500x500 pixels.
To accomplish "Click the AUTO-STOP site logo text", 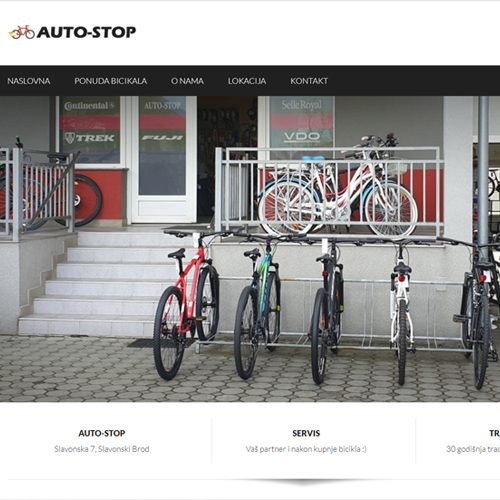I will [x=86, y=32].
